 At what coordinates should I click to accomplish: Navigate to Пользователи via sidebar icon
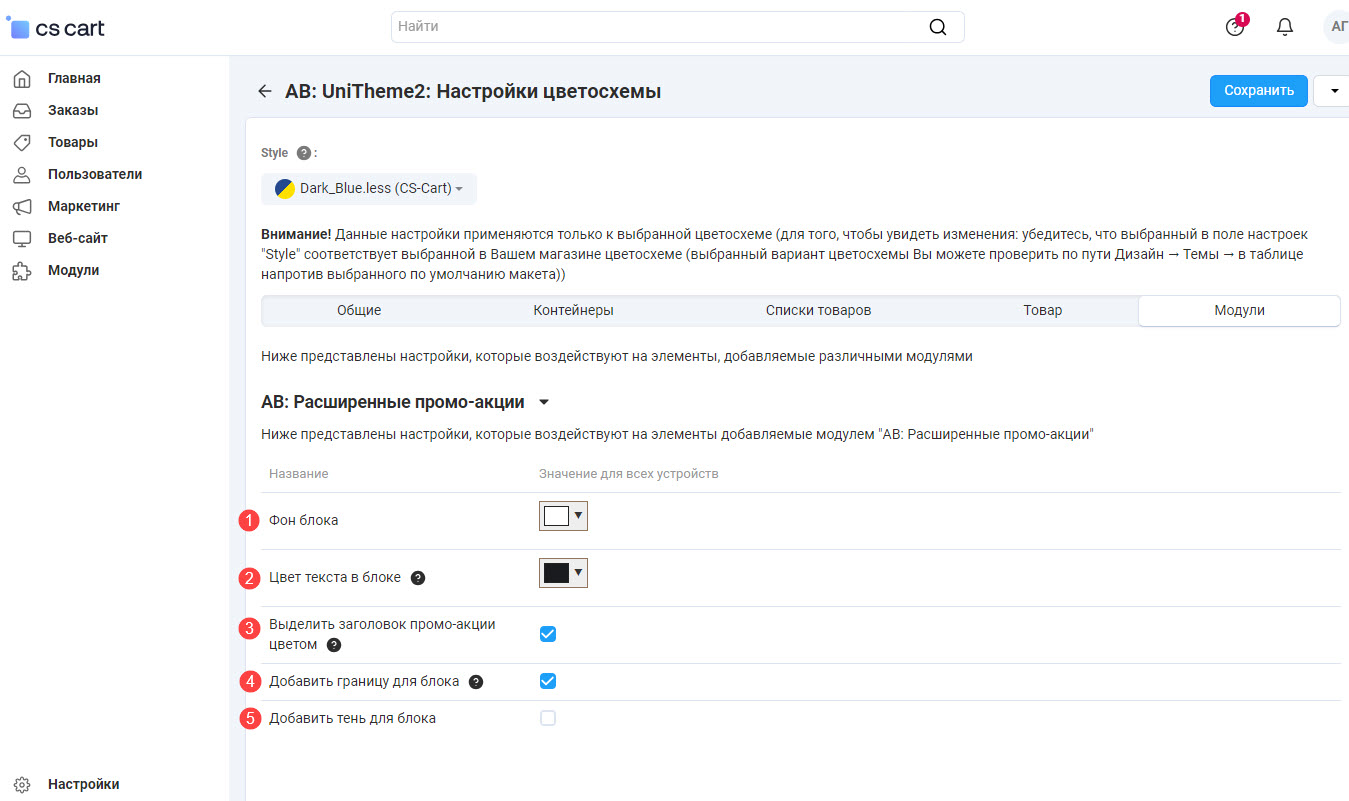(x=24, y=174)
